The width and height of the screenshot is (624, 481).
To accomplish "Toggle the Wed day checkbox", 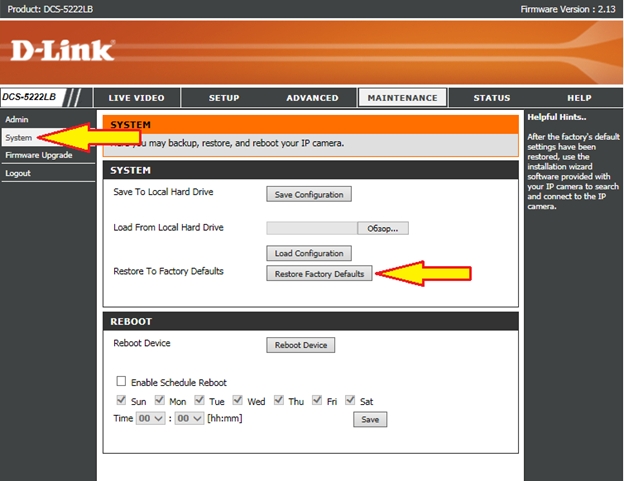I will click(x=238, y=400).
